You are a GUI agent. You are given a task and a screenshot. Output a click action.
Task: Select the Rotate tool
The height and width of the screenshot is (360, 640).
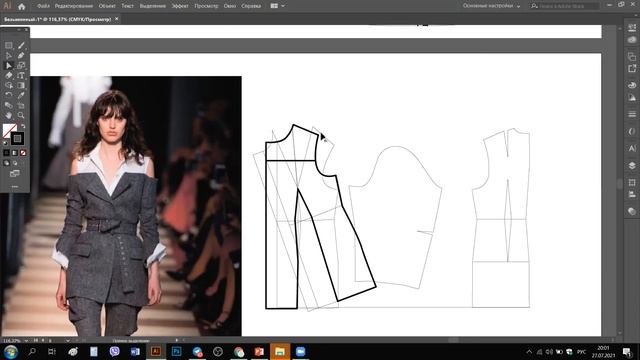[x=9, y=95]
